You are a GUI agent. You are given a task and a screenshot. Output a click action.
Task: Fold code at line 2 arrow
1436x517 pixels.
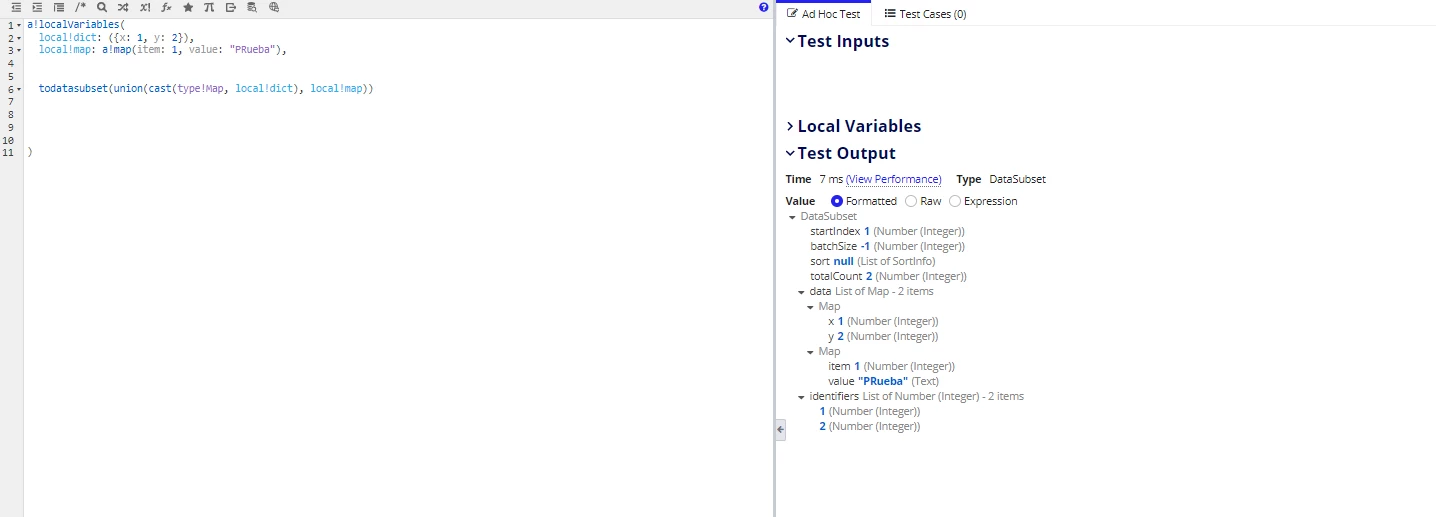(19, 37)
